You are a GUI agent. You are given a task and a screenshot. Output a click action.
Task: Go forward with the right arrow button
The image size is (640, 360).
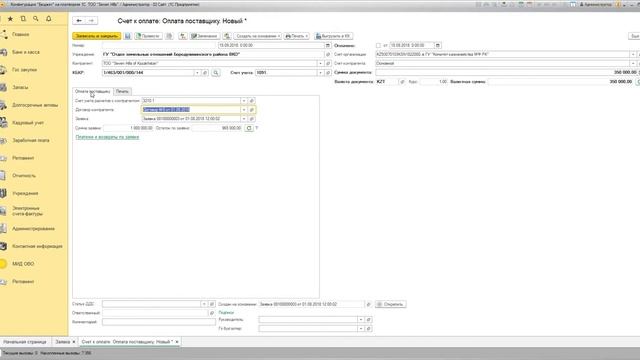[91, 20]
